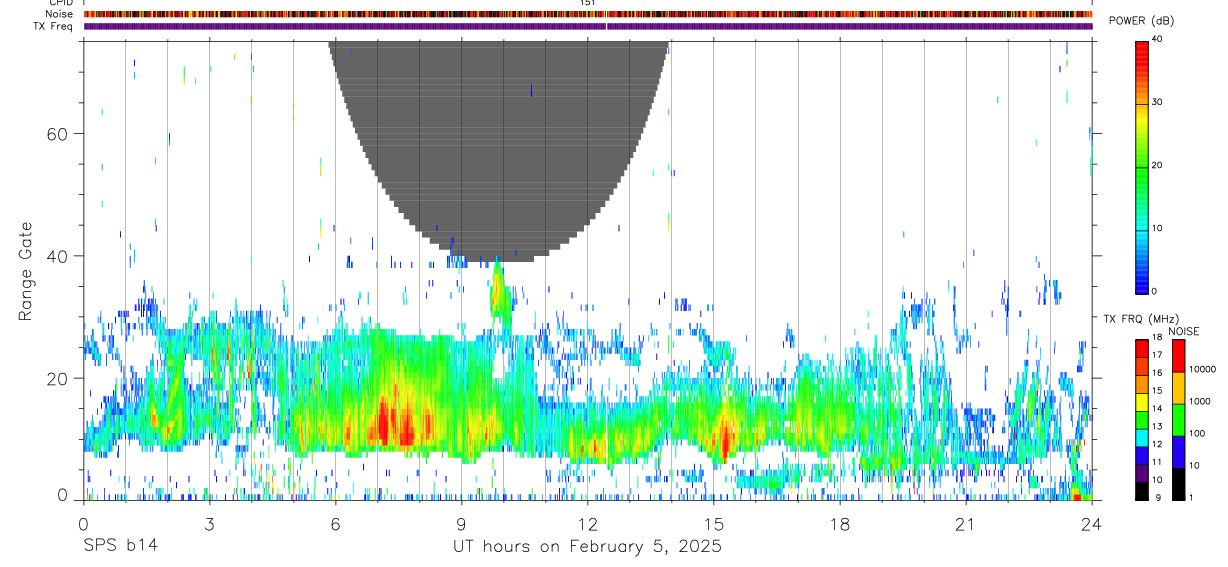The image size is (1228, 567).
Task: Pick the green NOISE swatch above 100
Action: pos(1178,420)
